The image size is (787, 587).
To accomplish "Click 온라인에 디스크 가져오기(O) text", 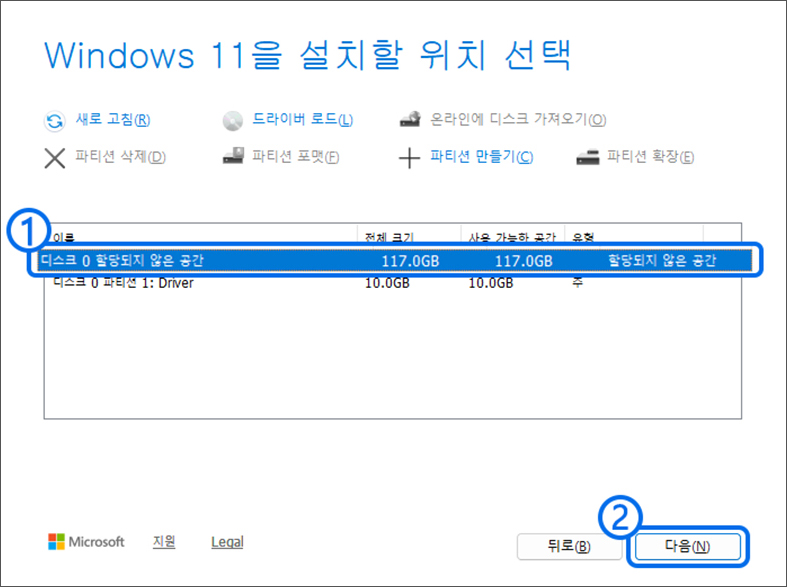I will [x=518, y=119].
